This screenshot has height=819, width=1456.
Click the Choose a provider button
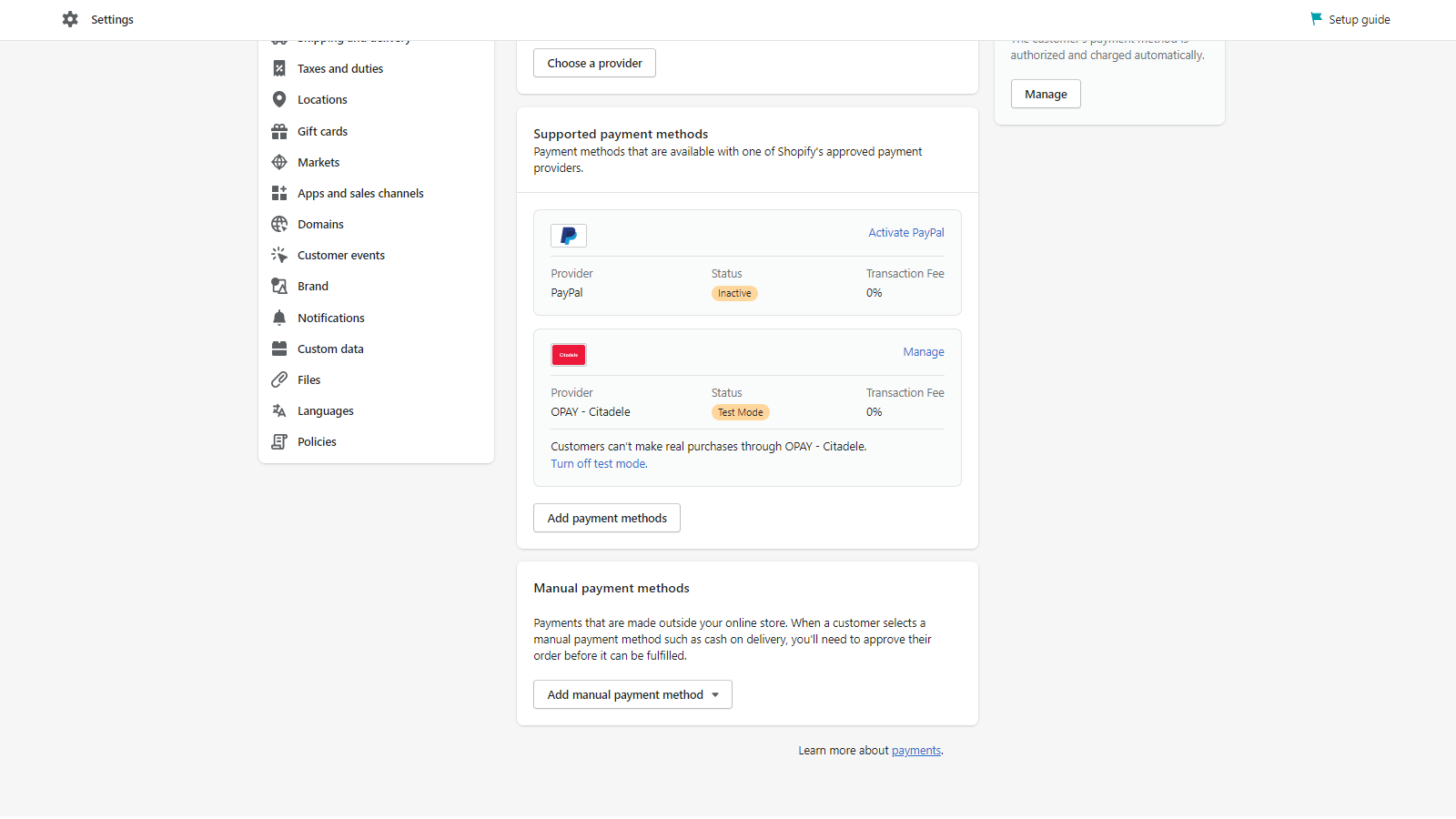point(594,63)
